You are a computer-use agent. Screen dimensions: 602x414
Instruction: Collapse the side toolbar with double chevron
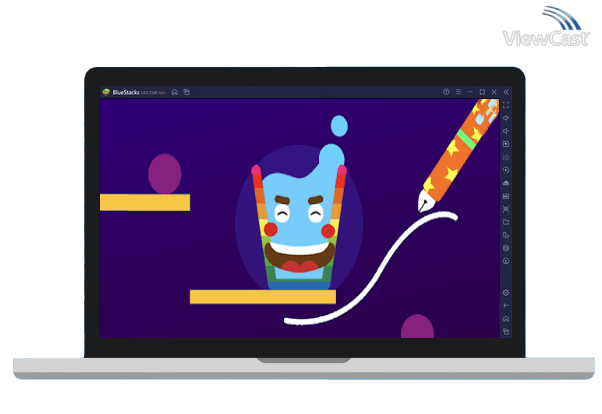click(x=506, y=92)
